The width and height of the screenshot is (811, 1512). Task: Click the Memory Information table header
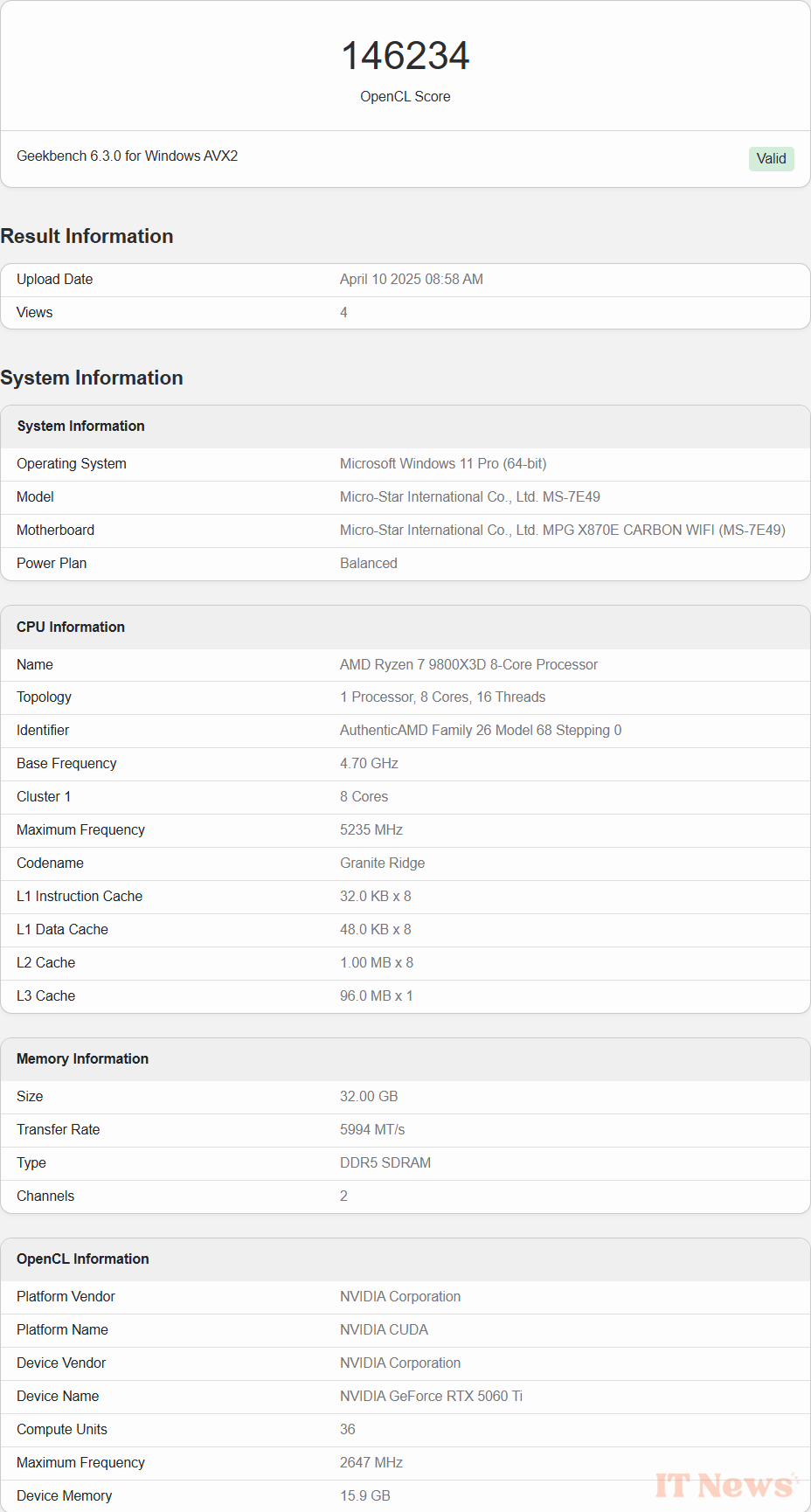[405, 1059]
